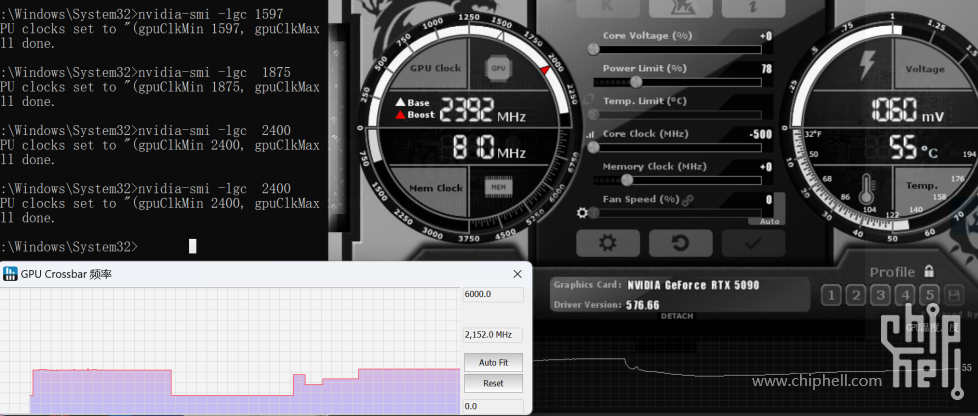Select profile slot 4
The image size is (978, 416).
906,295
